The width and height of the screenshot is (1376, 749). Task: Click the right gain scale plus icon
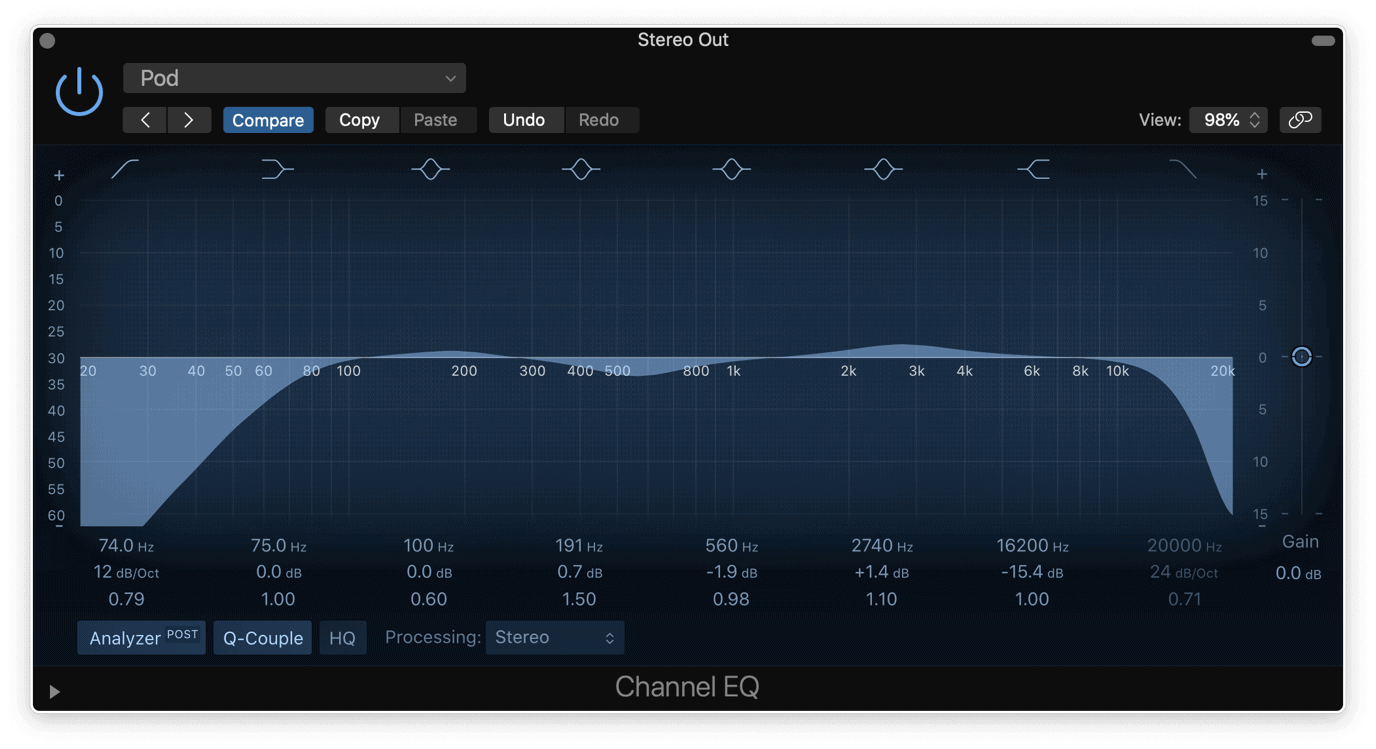click(1262, 175)
